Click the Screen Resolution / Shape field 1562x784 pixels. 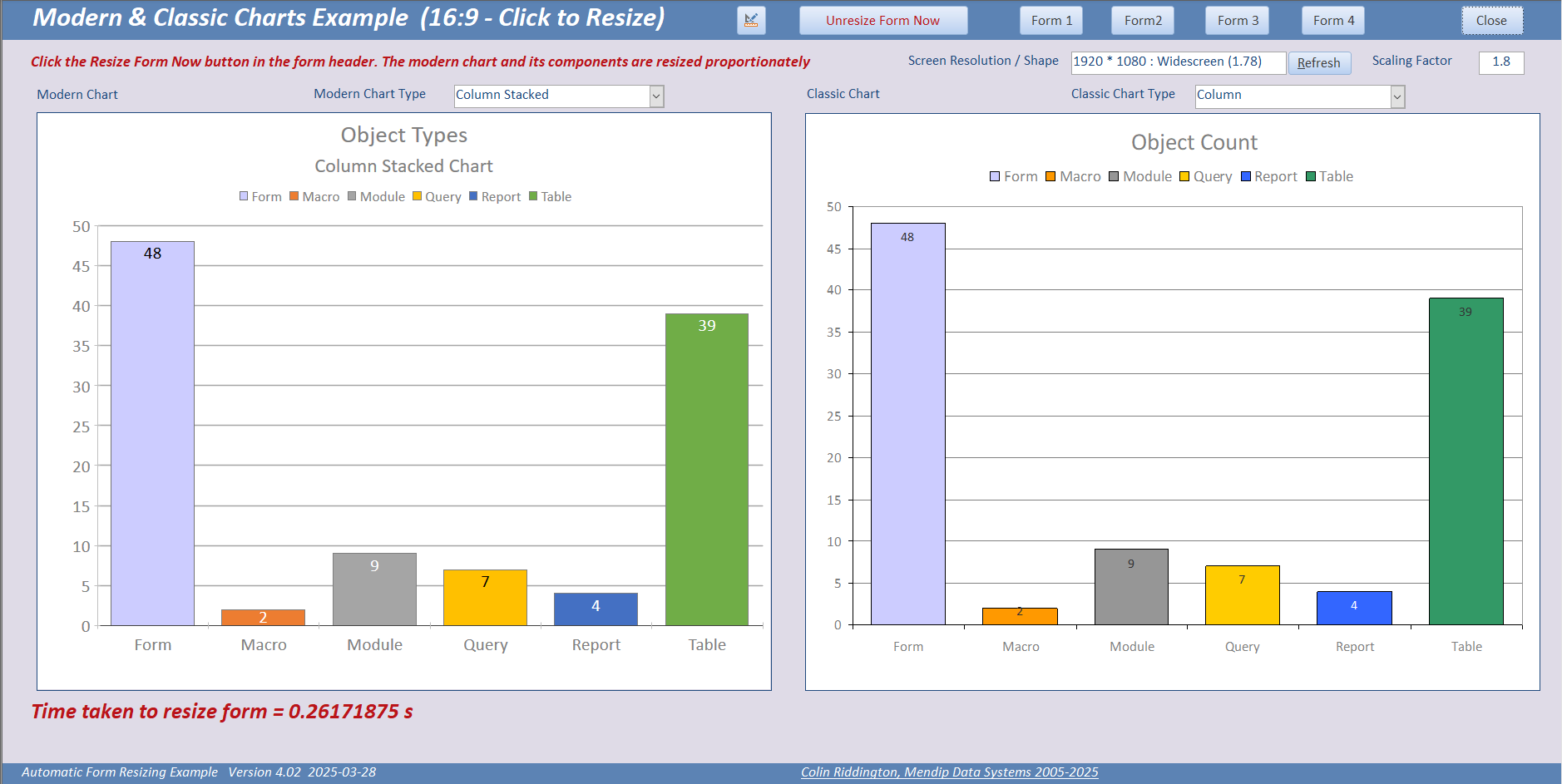click(1178, 62)
